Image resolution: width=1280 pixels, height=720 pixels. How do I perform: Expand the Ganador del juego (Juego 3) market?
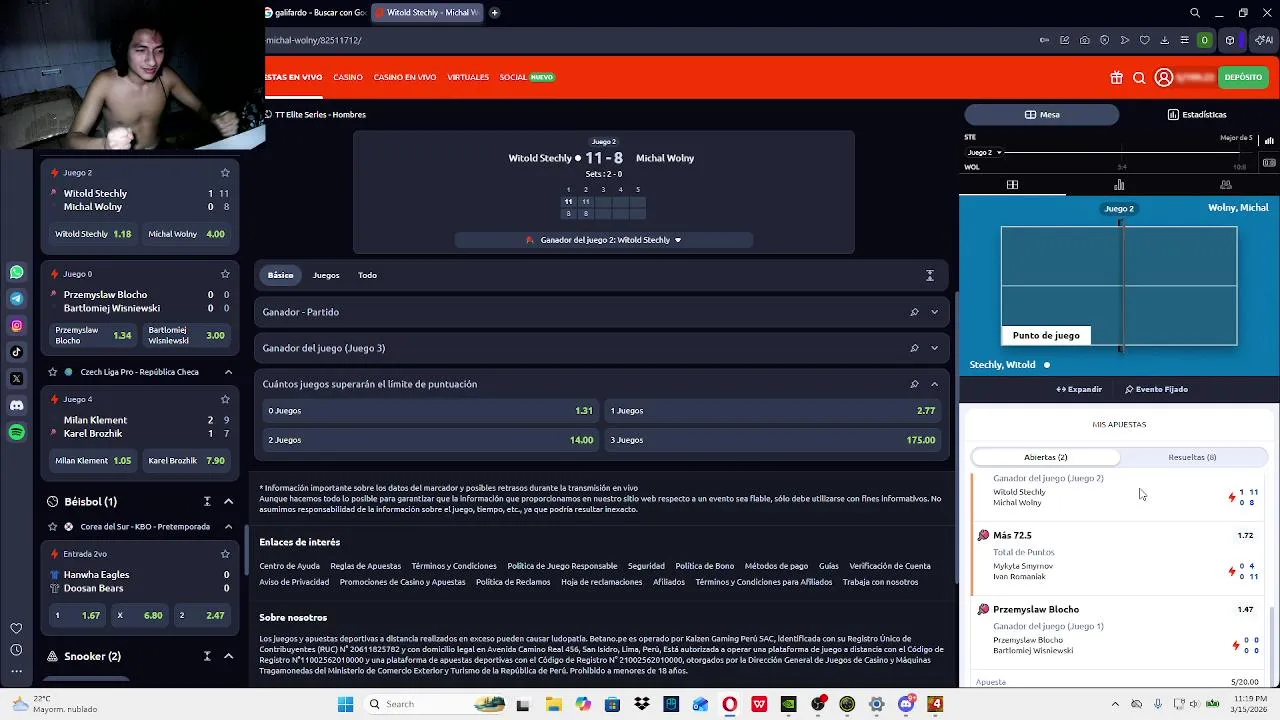coord(934,348)
